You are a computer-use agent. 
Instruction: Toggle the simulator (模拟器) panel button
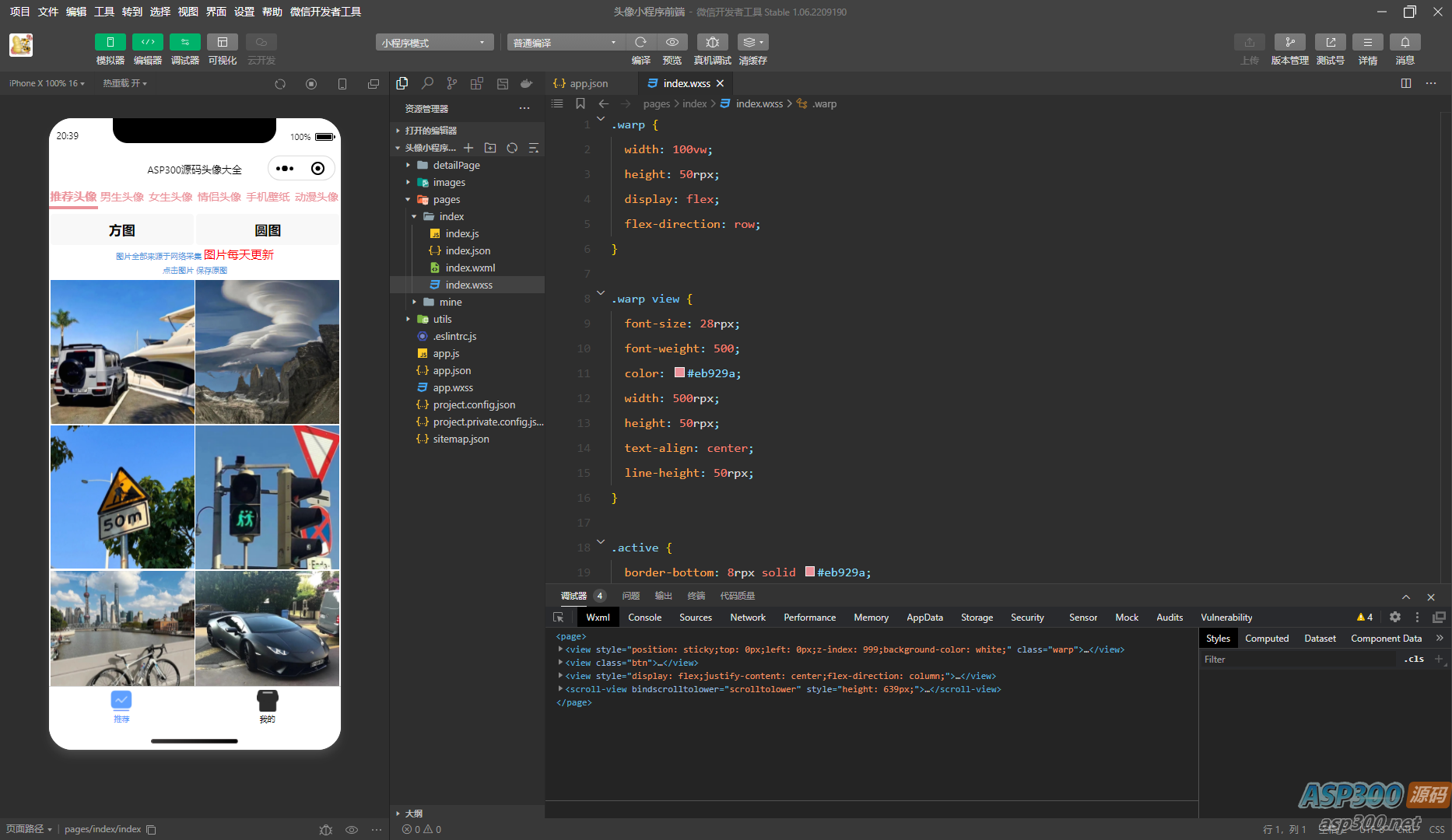pyautogui.click(x=110, y=43)
